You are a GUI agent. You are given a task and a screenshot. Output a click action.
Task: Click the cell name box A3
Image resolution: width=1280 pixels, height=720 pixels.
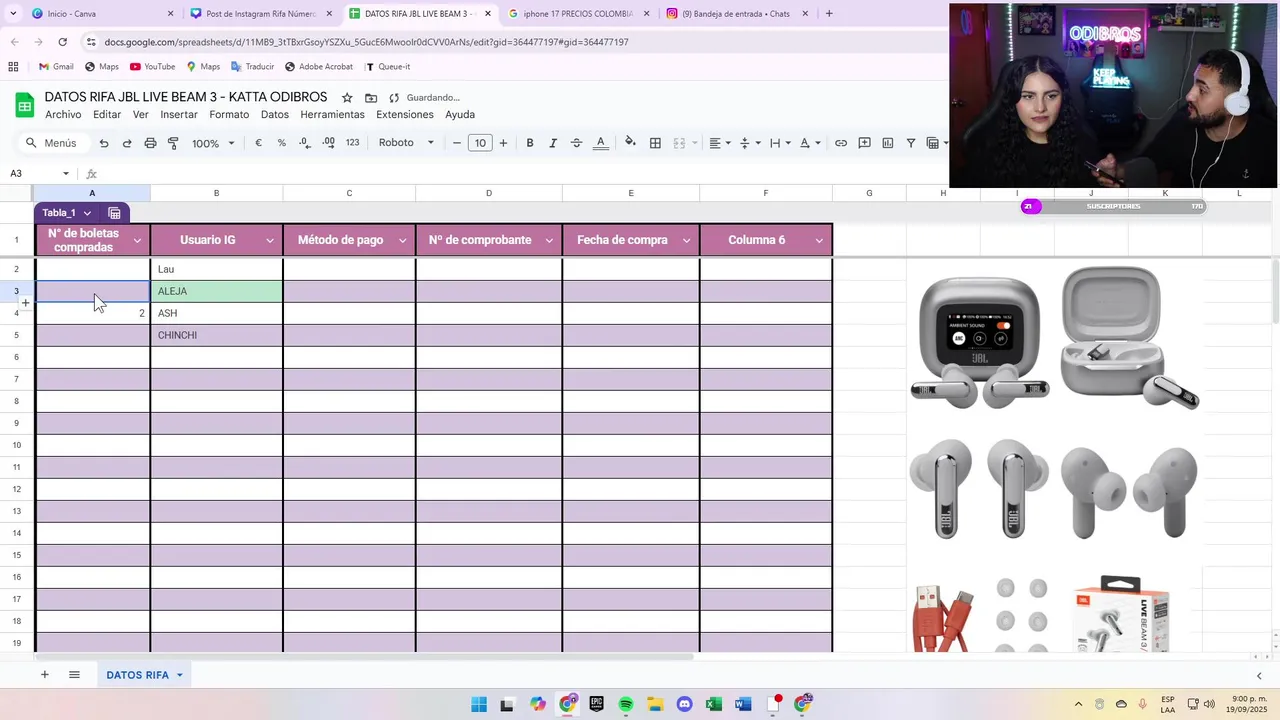38,174
